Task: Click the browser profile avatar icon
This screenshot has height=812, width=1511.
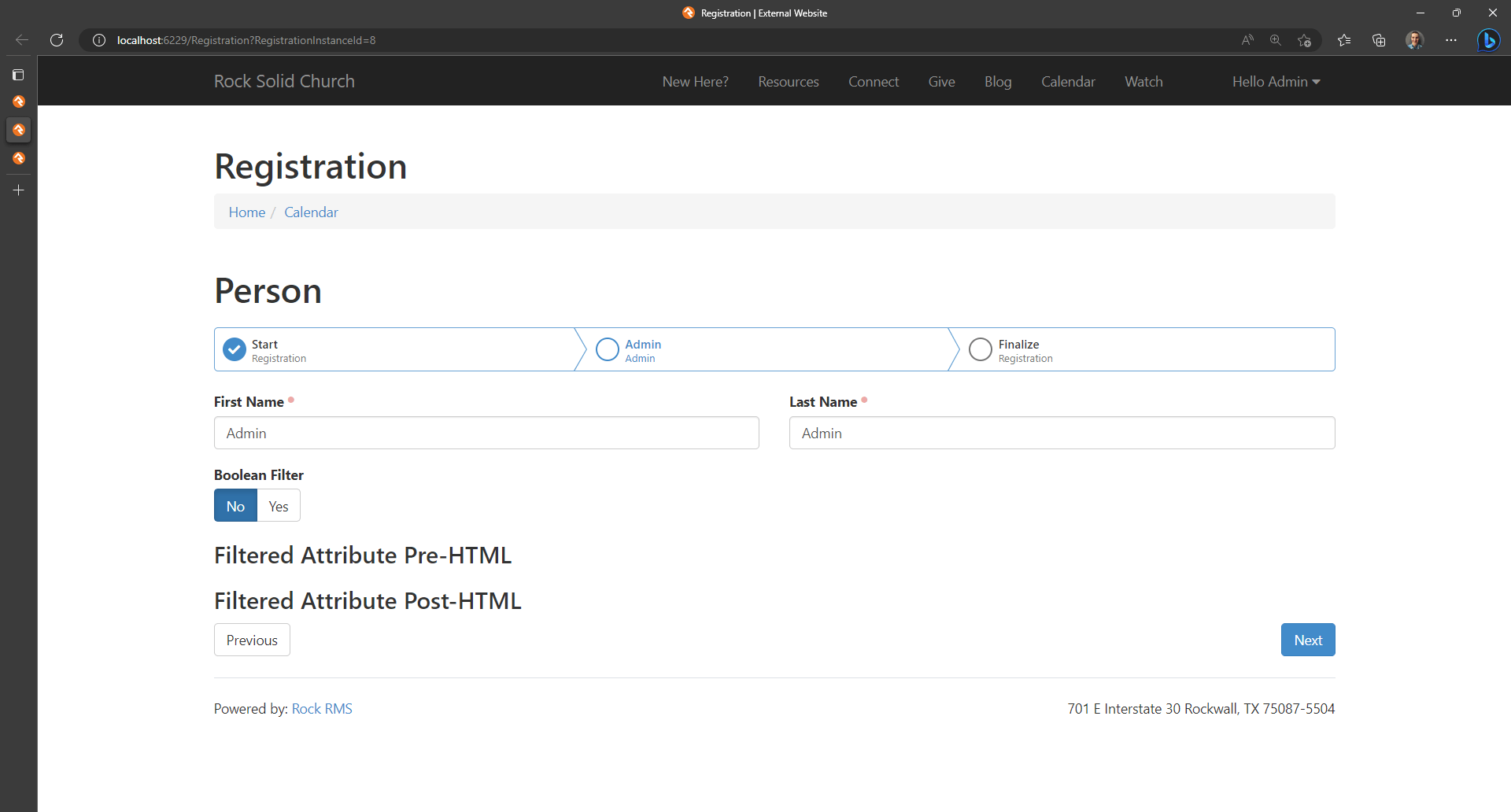Action: point(1414,40)
